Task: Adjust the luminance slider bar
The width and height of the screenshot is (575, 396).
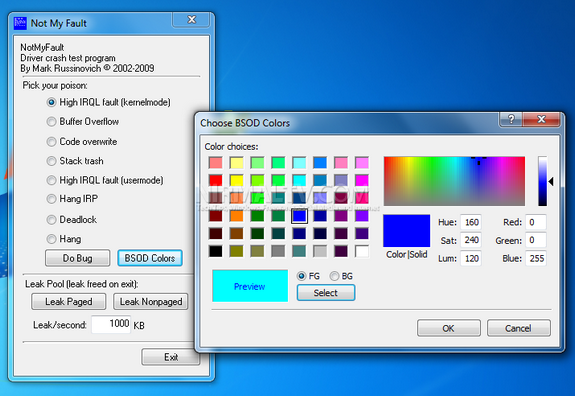Action: (x=543, y=181)
